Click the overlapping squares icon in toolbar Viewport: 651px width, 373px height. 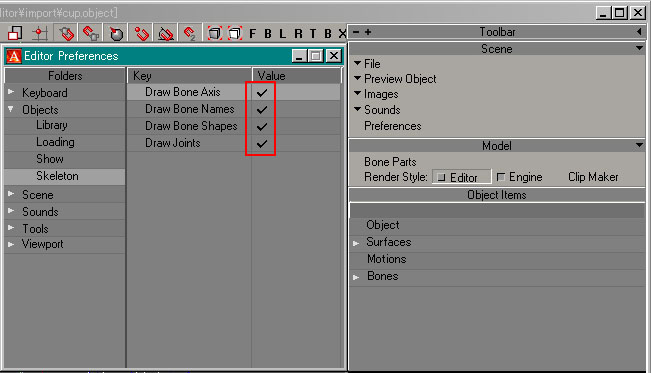pos(15,33)
